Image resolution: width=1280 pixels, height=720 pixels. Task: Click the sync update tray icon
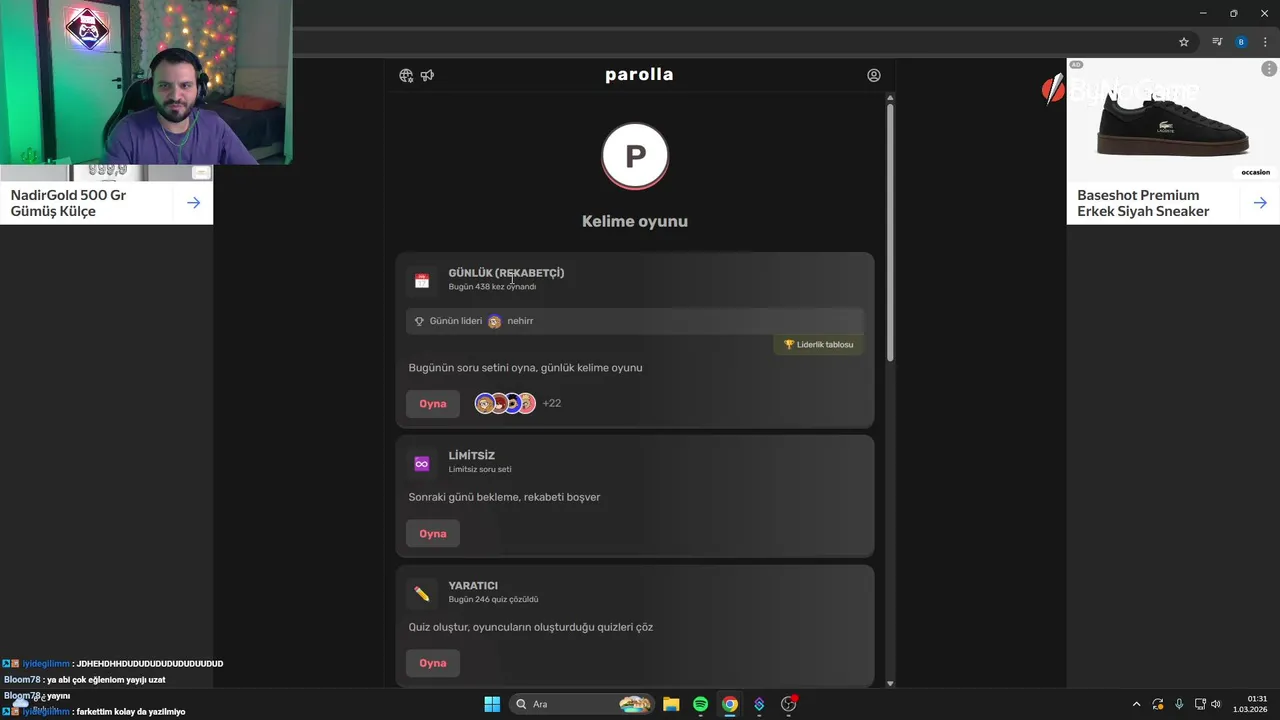pos(1158,704)
